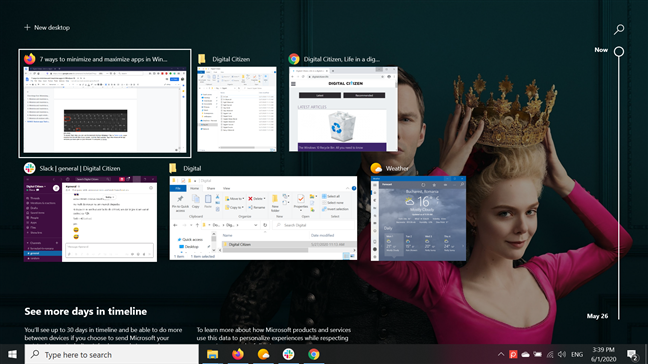The width and height of the screenshot is (648, 364).
Task: Open File Explorer from the taskbar
Action: 212,354
